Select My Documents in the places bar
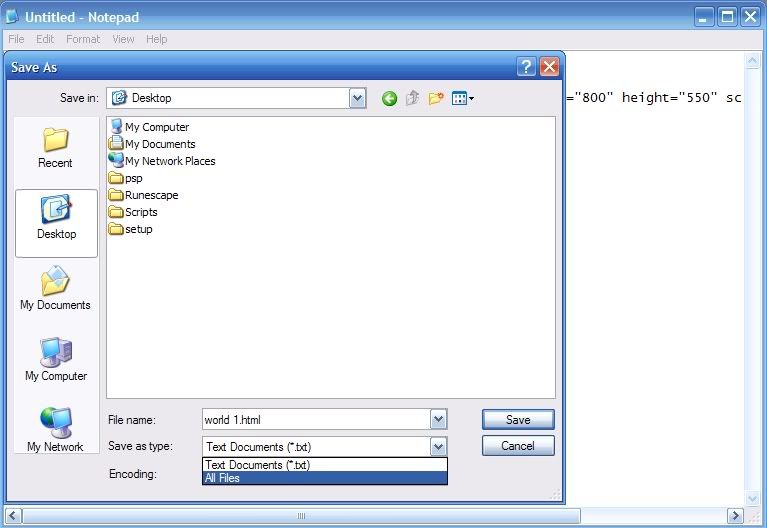Image resolution: width=767 pixels, height=528 pixels. (x=56, y=289)
